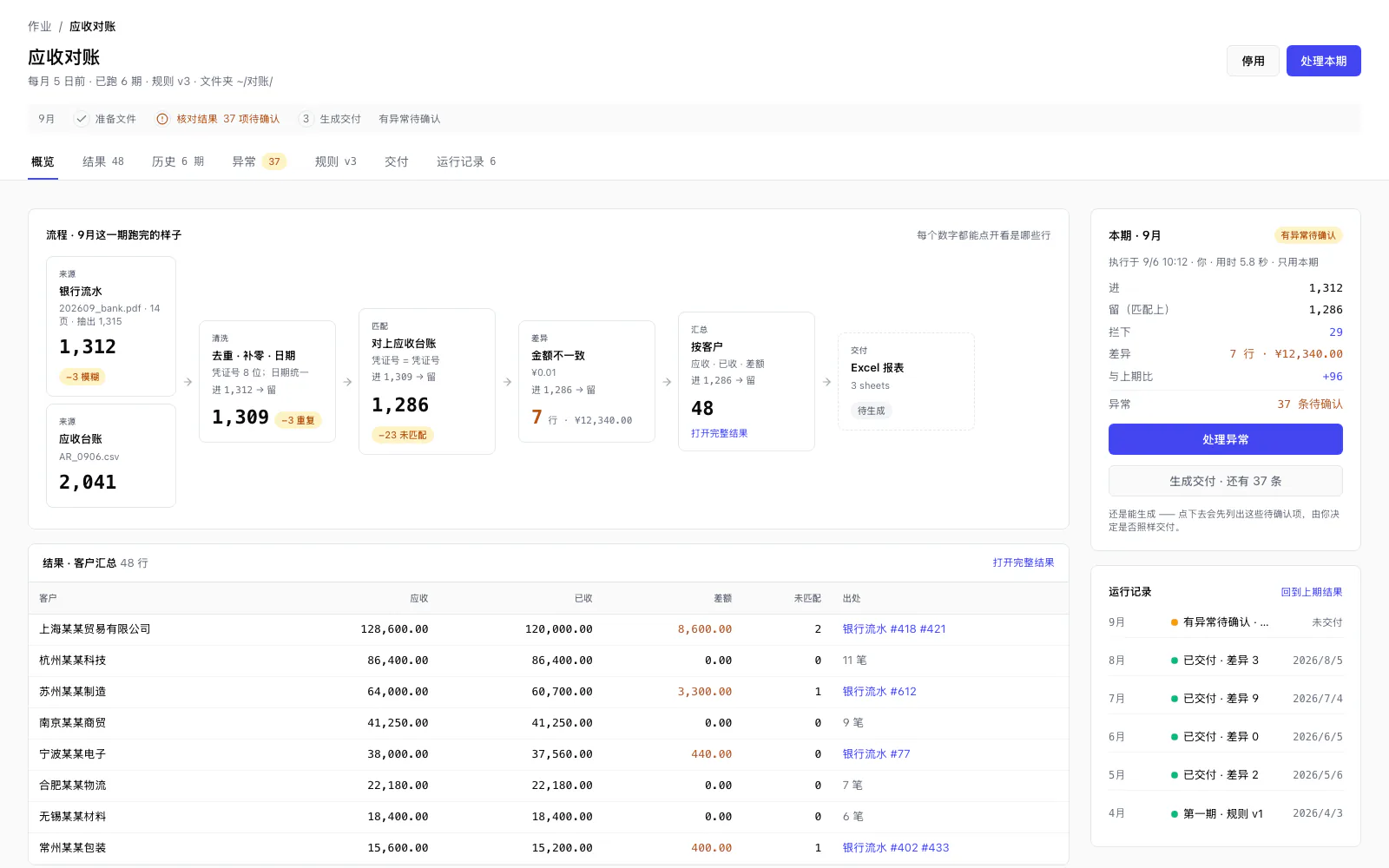The width and height of the screenshot is (1389, 868).
Task: Click 核对结果 37 项待确认 step
Action: (218, 119)
